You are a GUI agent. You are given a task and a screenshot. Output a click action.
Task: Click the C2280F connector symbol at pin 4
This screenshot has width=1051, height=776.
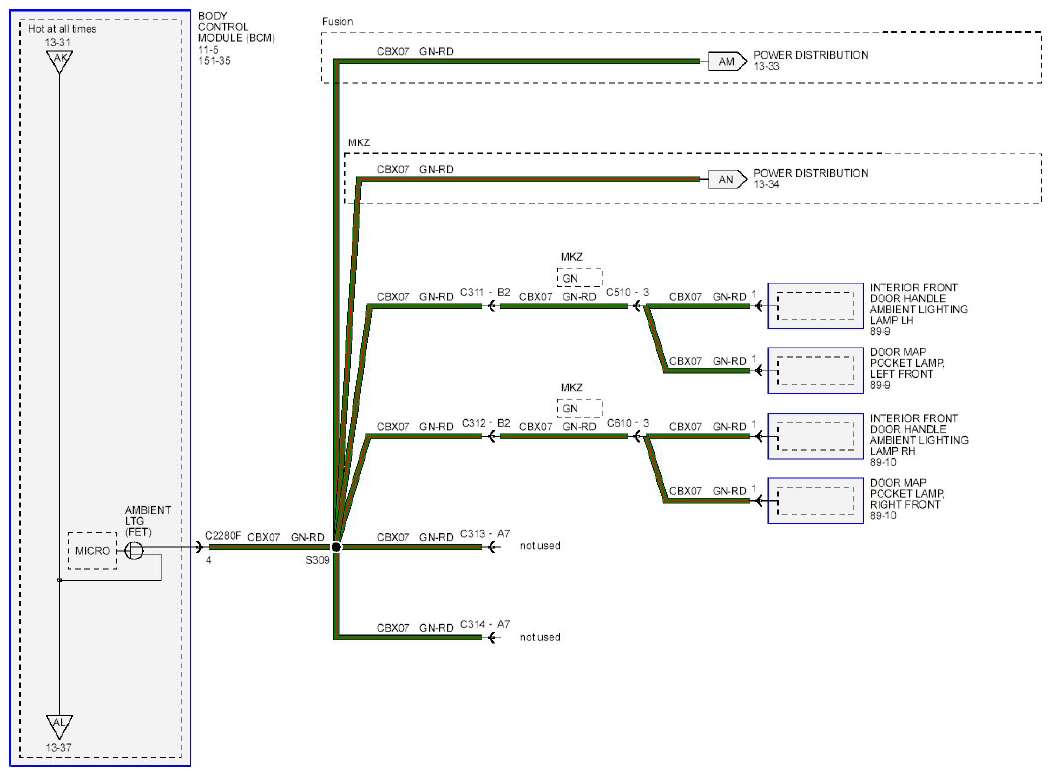(199, 547)
